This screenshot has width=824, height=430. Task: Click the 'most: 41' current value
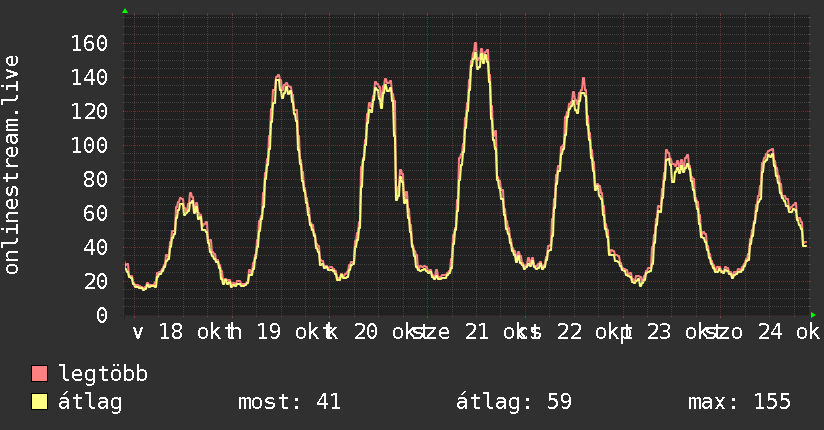[x=290, y=402]
